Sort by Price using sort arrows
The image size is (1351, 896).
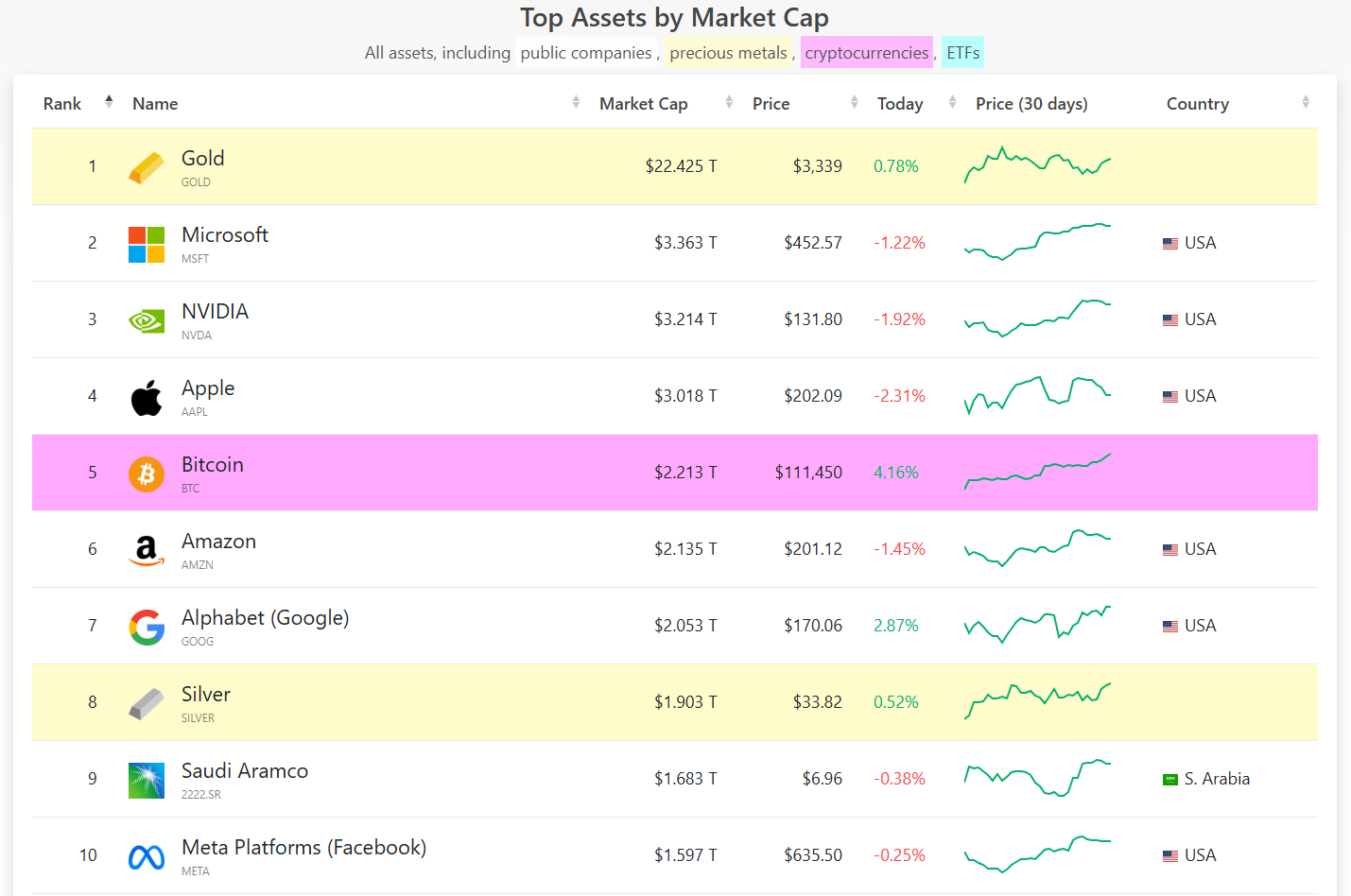tap(854, 102)
